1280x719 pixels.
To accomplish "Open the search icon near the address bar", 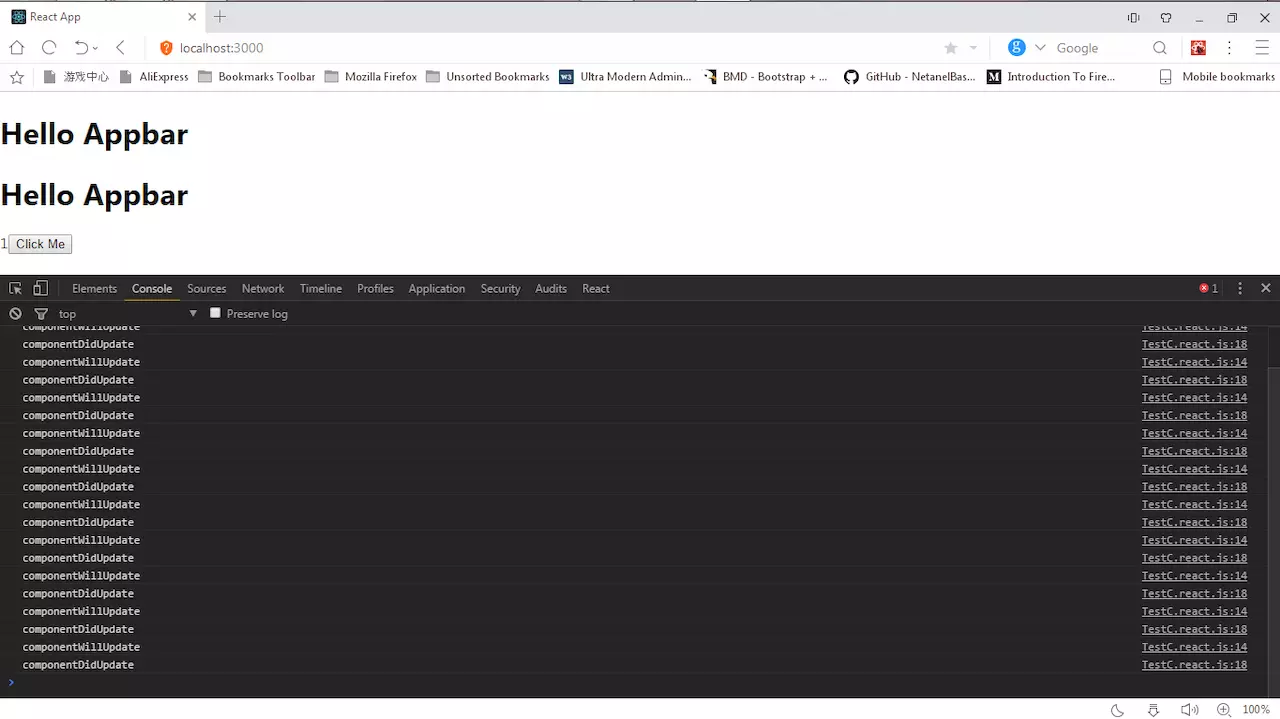I will coord(1160,47).
